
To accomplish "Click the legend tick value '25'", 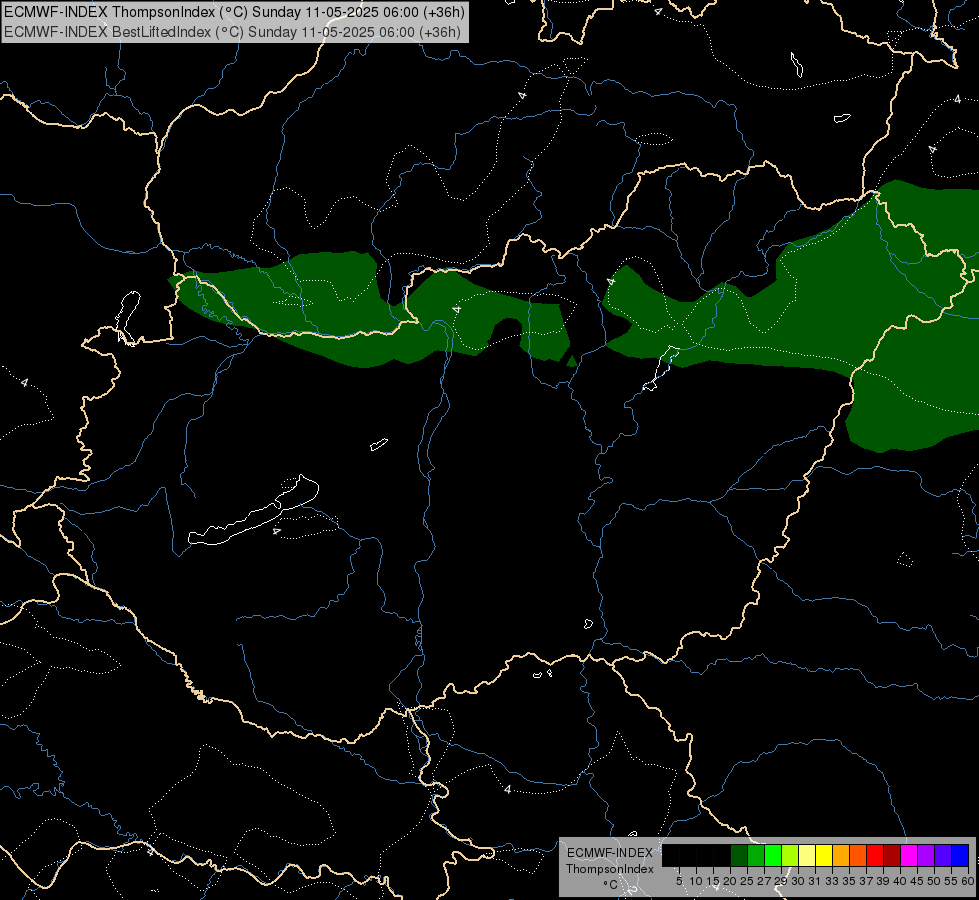I will (x=747, y=881).
